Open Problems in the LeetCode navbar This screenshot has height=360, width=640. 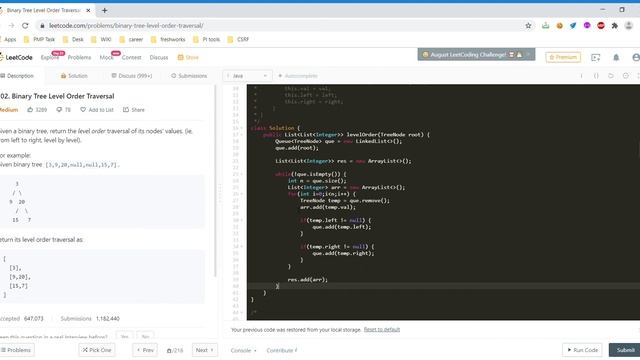(x=79, y=58)
